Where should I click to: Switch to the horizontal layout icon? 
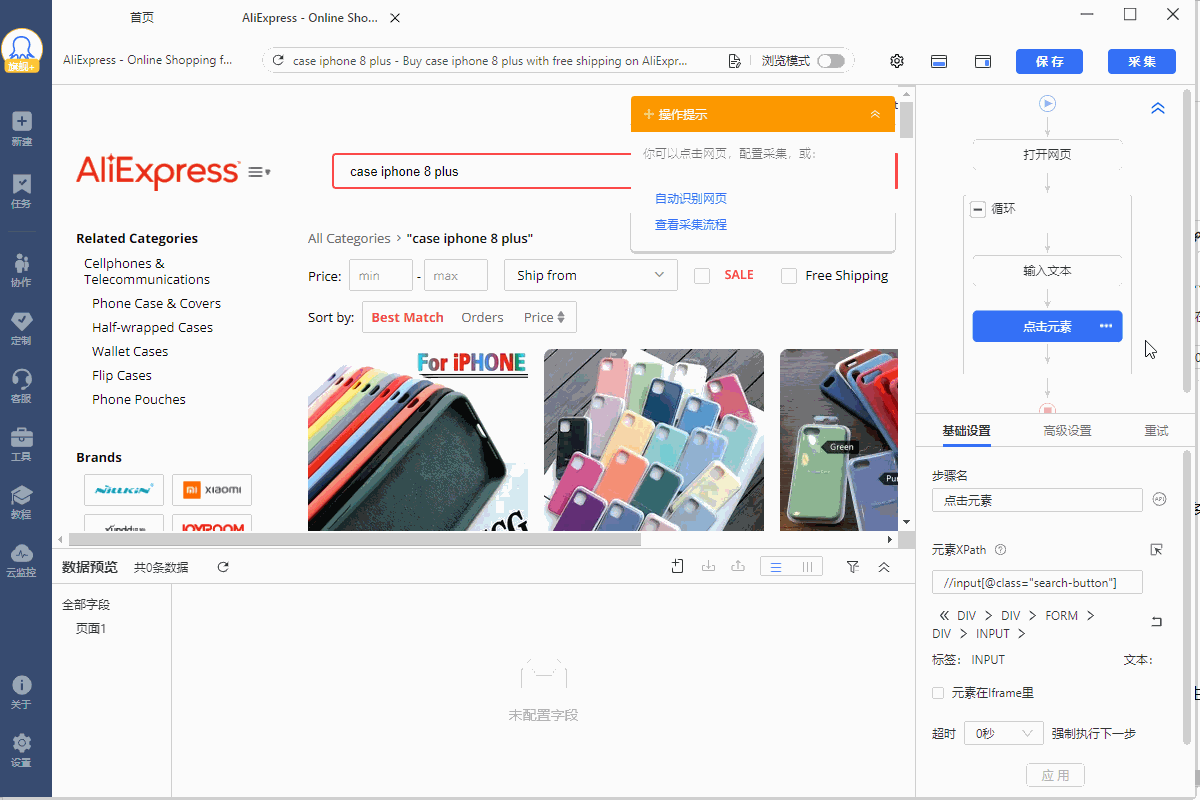pos(939,61)
